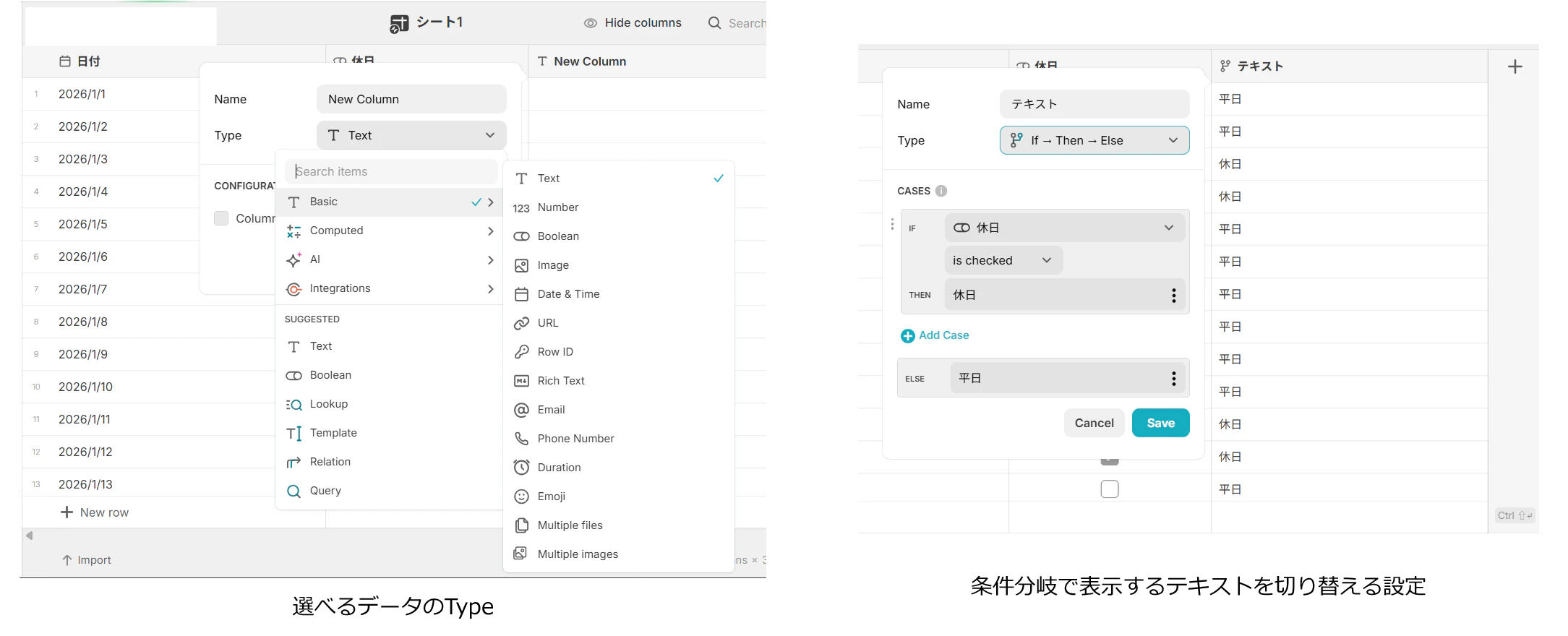Click the Import button
The width and height of the screenshot is (1568, 636).
tap(87, 560)
